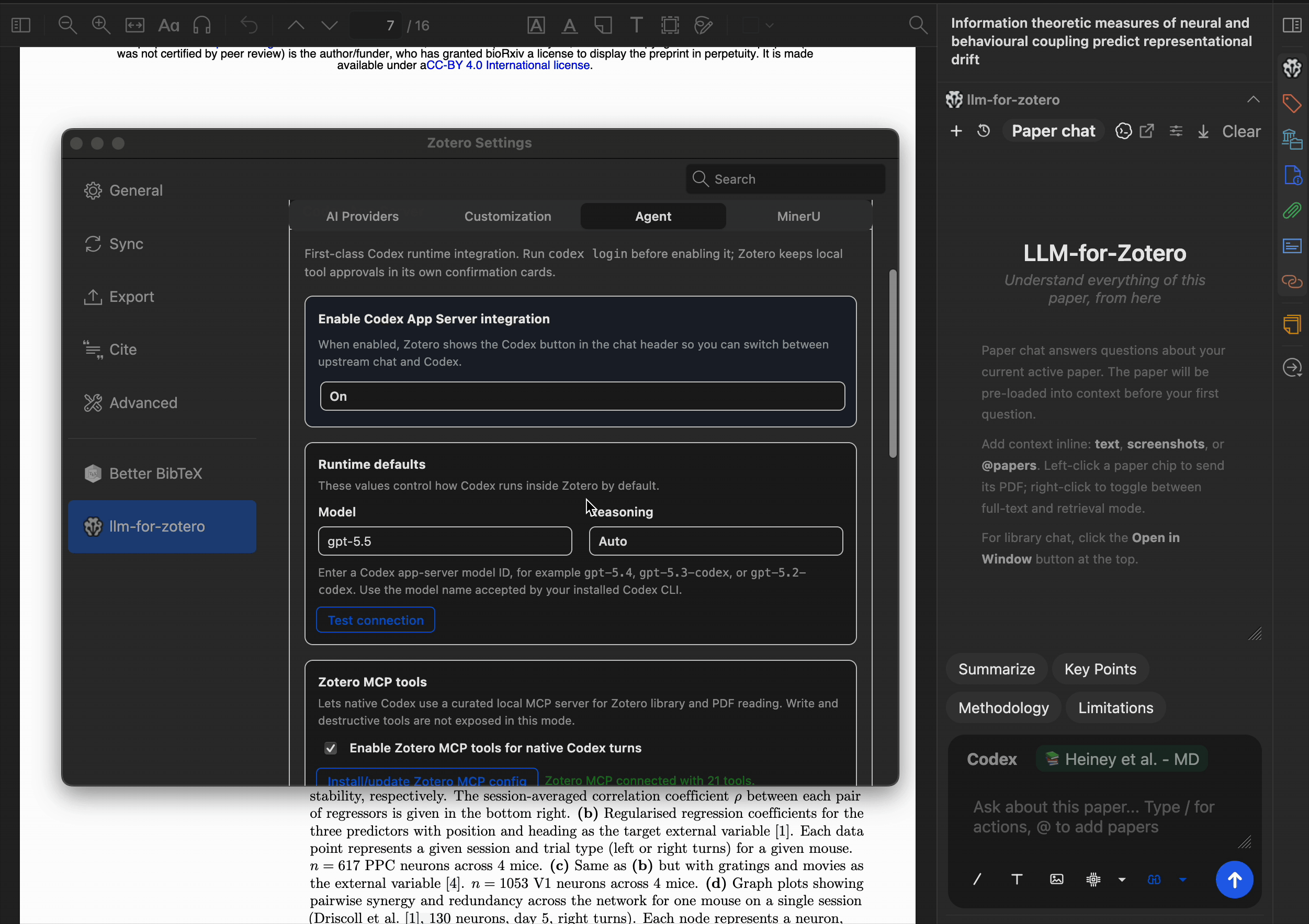Open the Reasoning dropdown set to Auto
This screenshot has width=1309, height=924.
(716, 541)
